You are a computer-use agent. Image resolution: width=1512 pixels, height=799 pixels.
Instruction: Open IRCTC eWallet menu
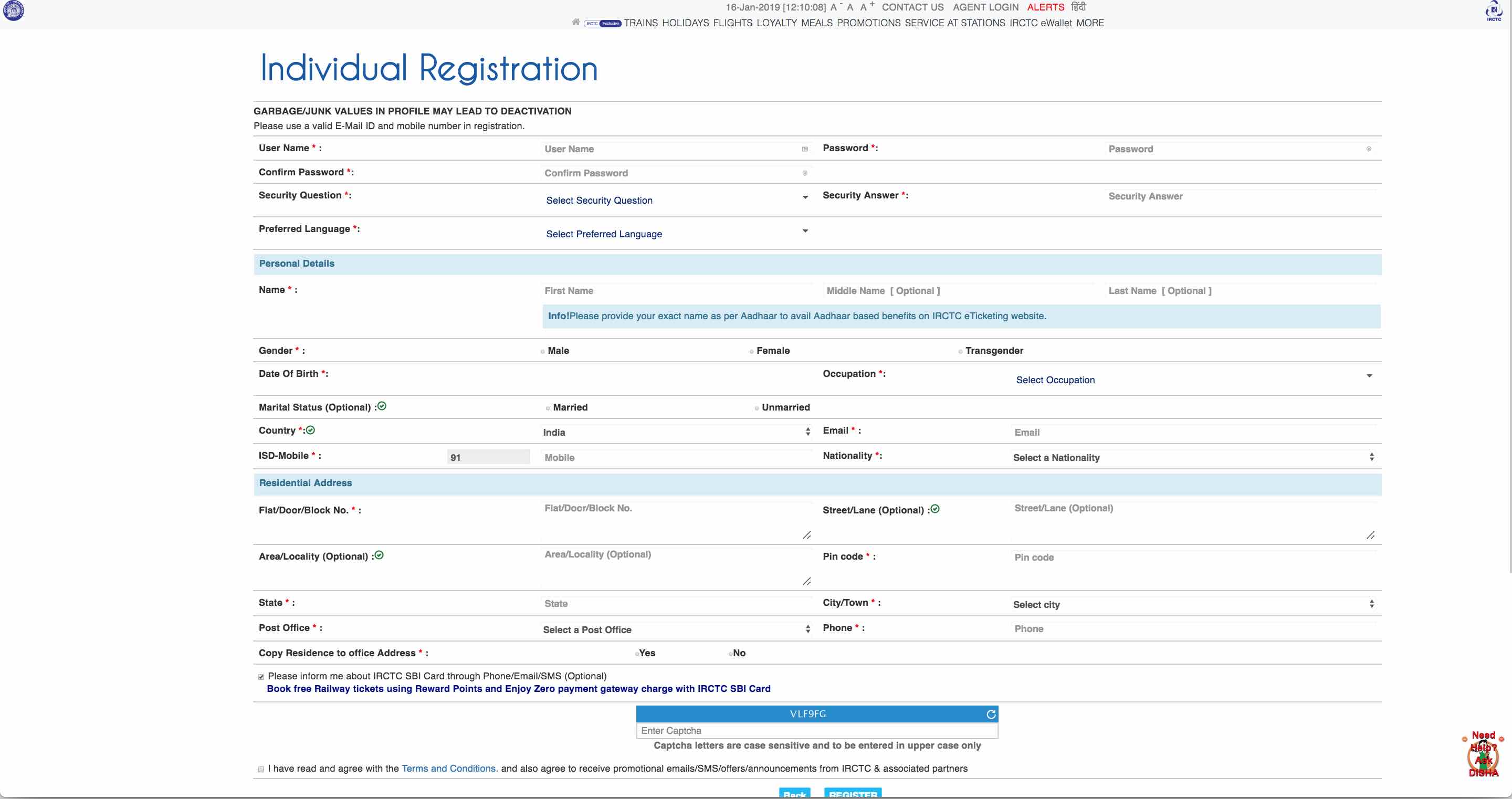(1040, 23)
